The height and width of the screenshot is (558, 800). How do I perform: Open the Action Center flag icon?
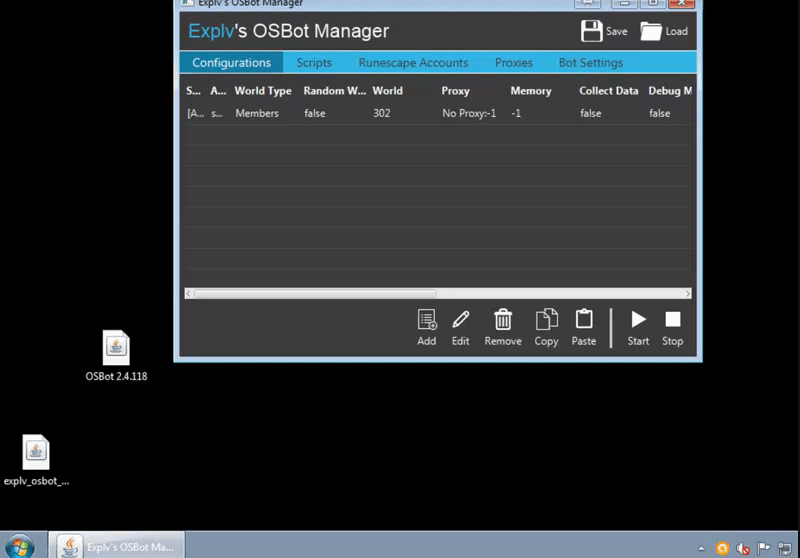point(763,548)
